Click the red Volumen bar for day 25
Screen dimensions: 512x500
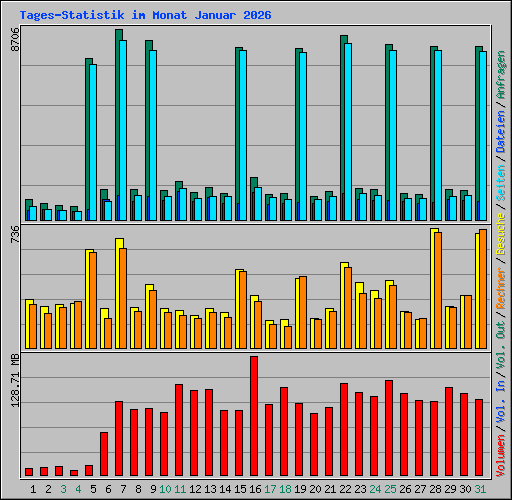389,428
